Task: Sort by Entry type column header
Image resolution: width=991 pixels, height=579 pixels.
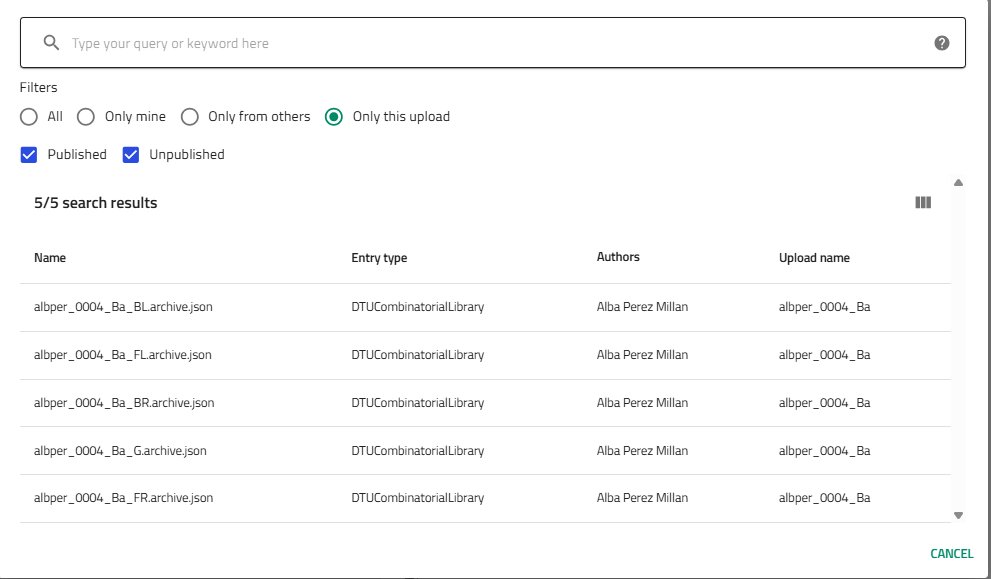Action: click(379, 258)
